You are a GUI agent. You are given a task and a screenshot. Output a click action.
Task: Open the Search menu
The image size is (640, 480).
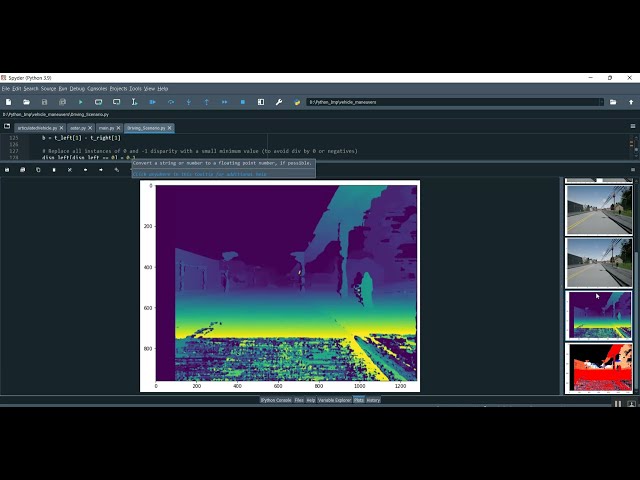31,89
